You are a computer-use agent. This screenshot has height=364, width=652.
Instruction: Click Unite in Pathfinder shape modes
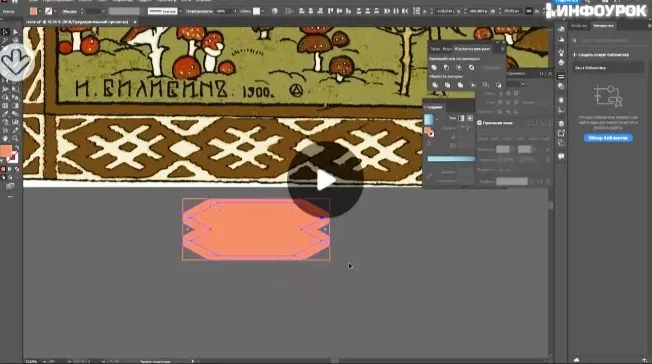(x=434, y=67)
